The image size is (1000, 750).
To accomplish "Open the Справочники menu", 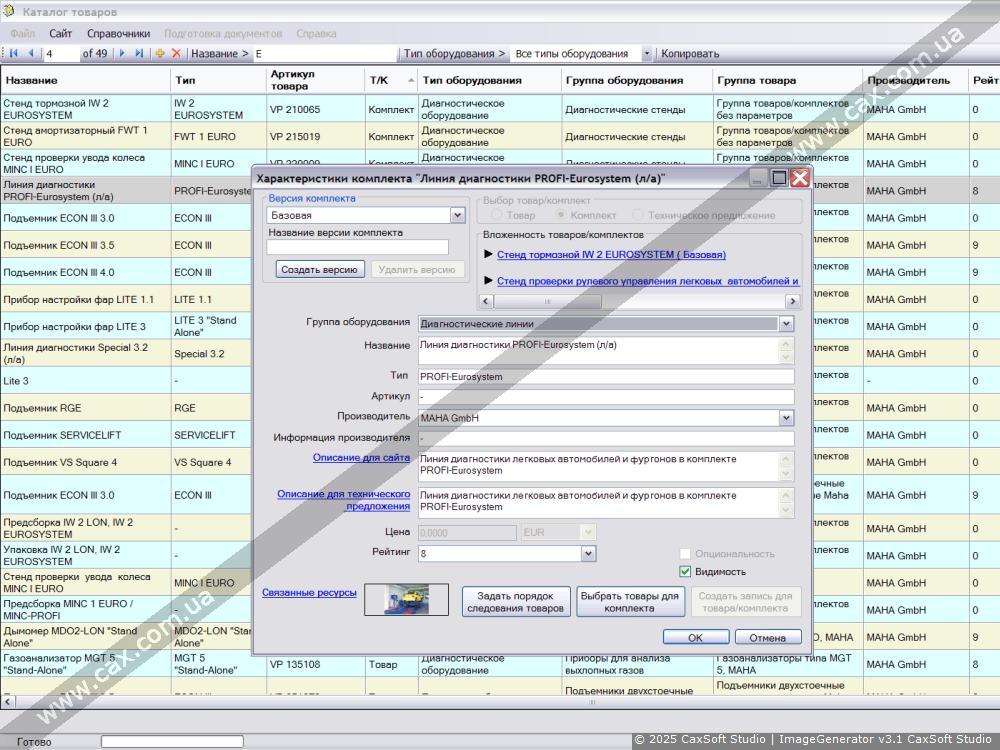I will point(118,33).
